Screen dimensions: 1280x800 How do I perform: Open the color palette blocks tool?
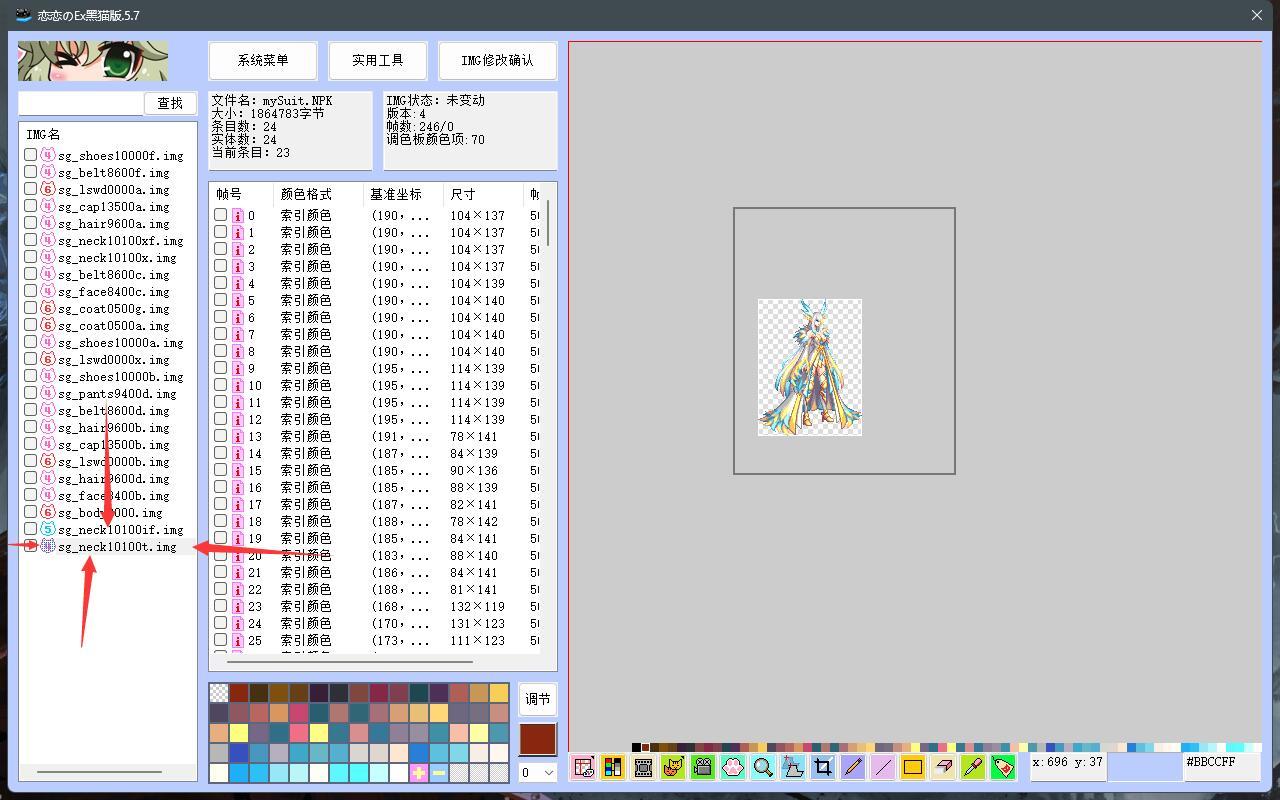coord(613,767)
